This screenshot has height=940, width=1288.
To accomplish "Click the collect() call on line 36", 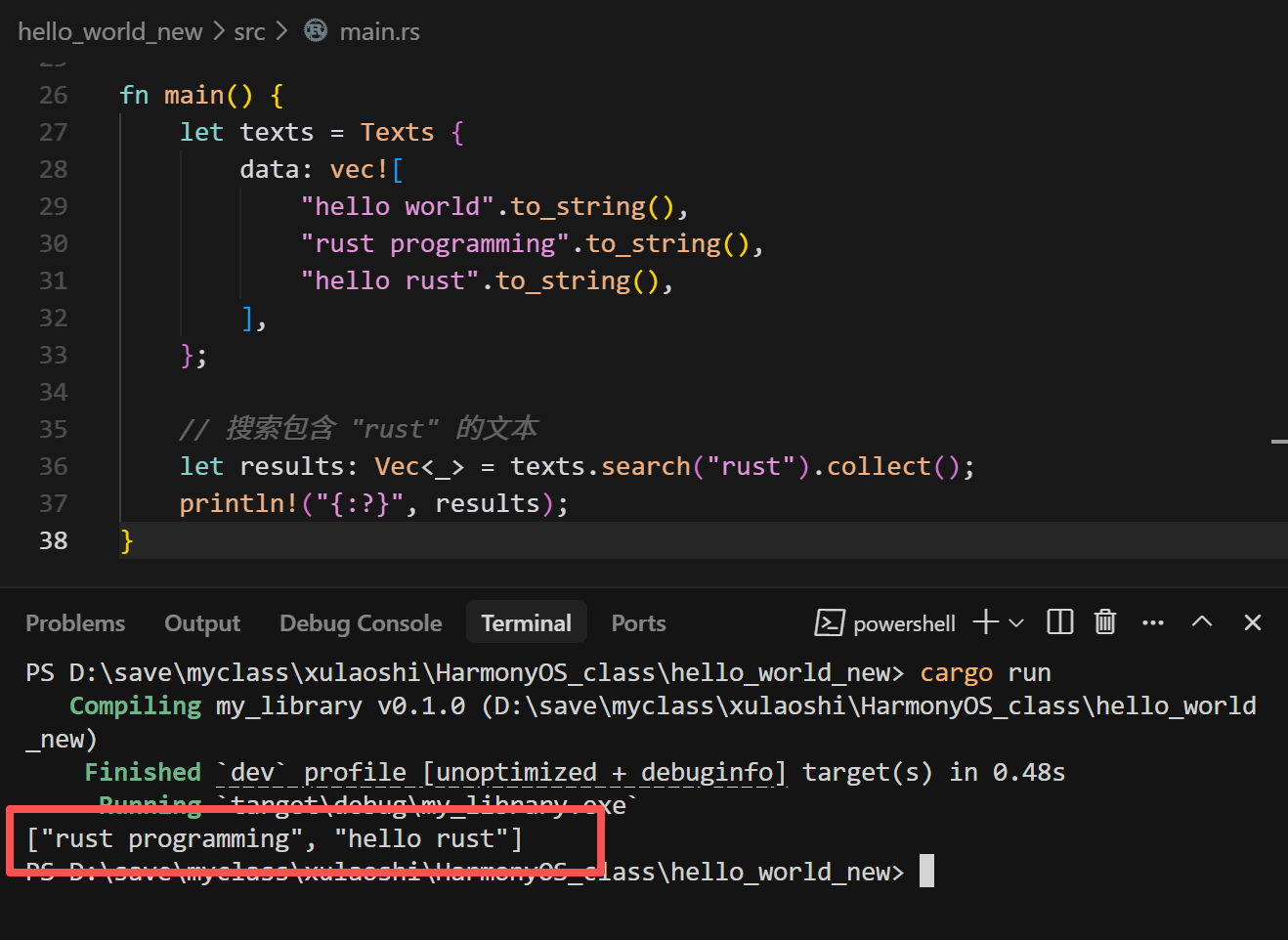I will click(x=893, y=466).
